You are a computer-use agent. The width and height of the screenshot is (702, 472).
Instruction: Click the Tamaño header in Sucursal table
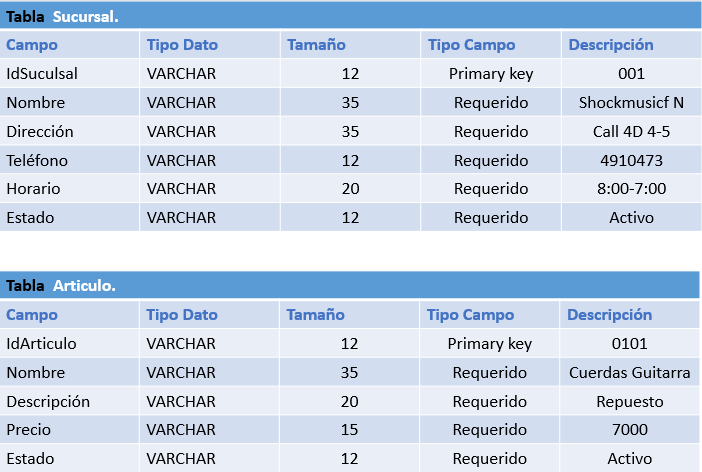316,45
